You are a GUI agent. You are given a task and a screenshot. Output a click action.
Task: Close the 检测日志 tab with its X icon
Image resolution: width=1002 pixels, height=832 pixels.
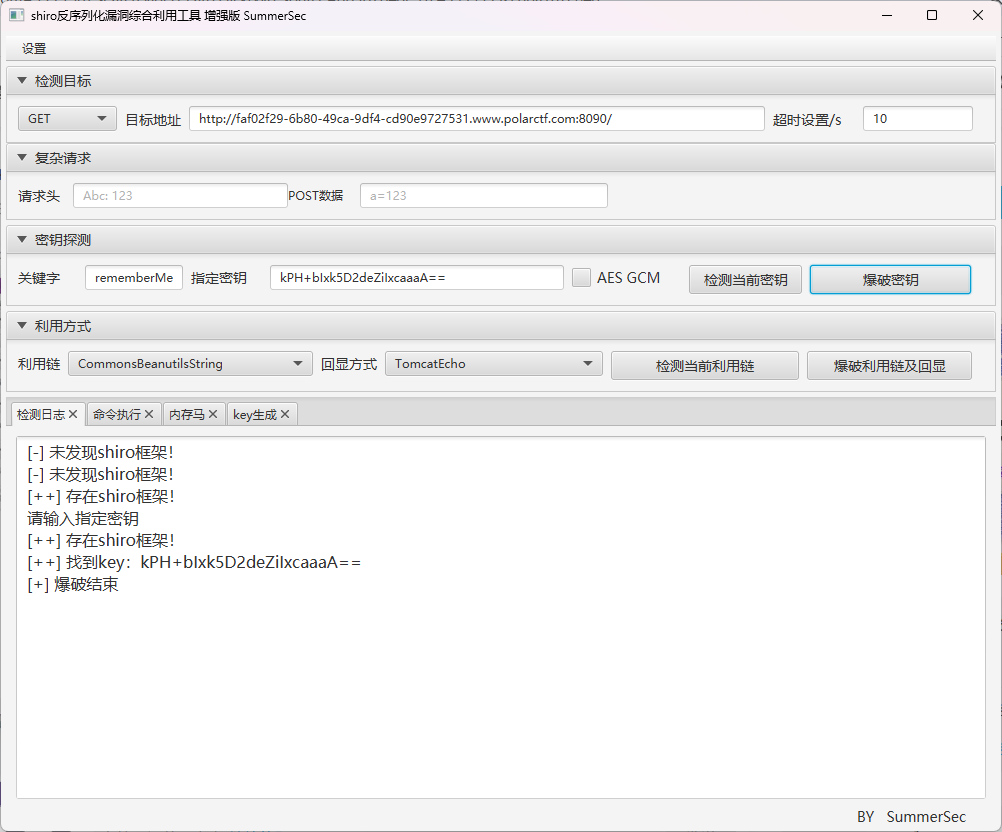coord(73,413)
